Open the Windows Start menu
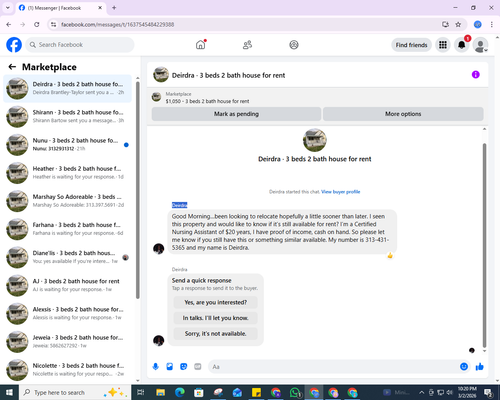Screen dimensions: 500x400 click(9, 392)
